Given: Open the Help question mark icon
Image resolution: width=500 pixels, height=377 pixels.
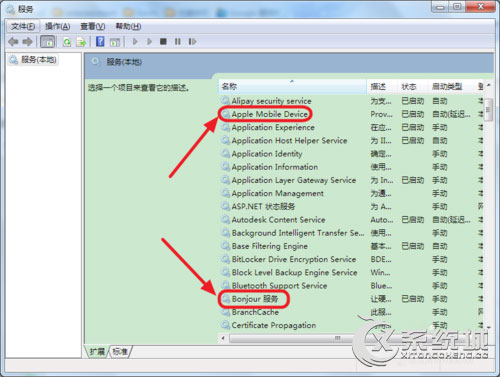Looking at the screenshot, I should tap(100, 42).
